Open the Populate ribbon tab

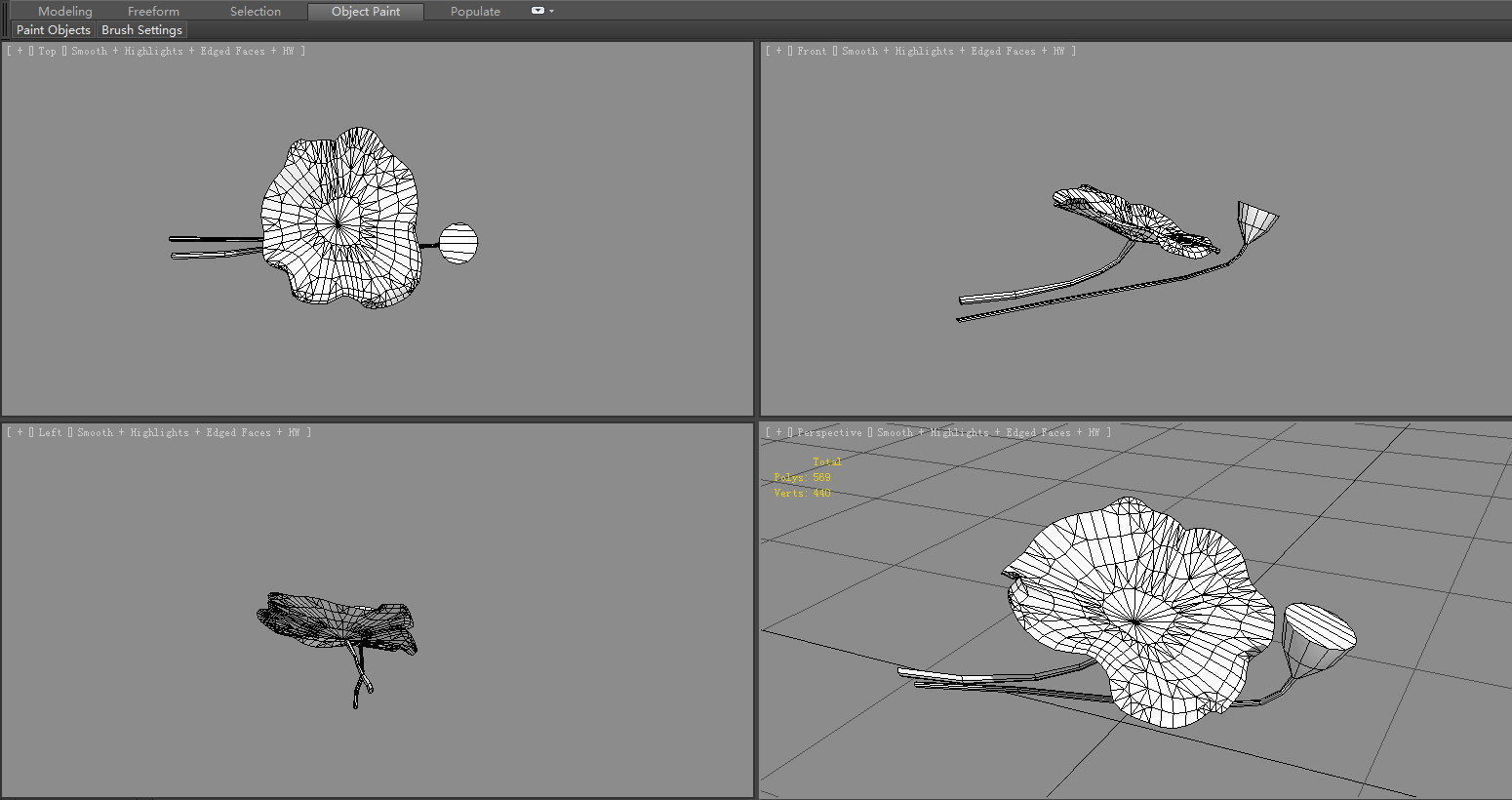coord(475,11)
